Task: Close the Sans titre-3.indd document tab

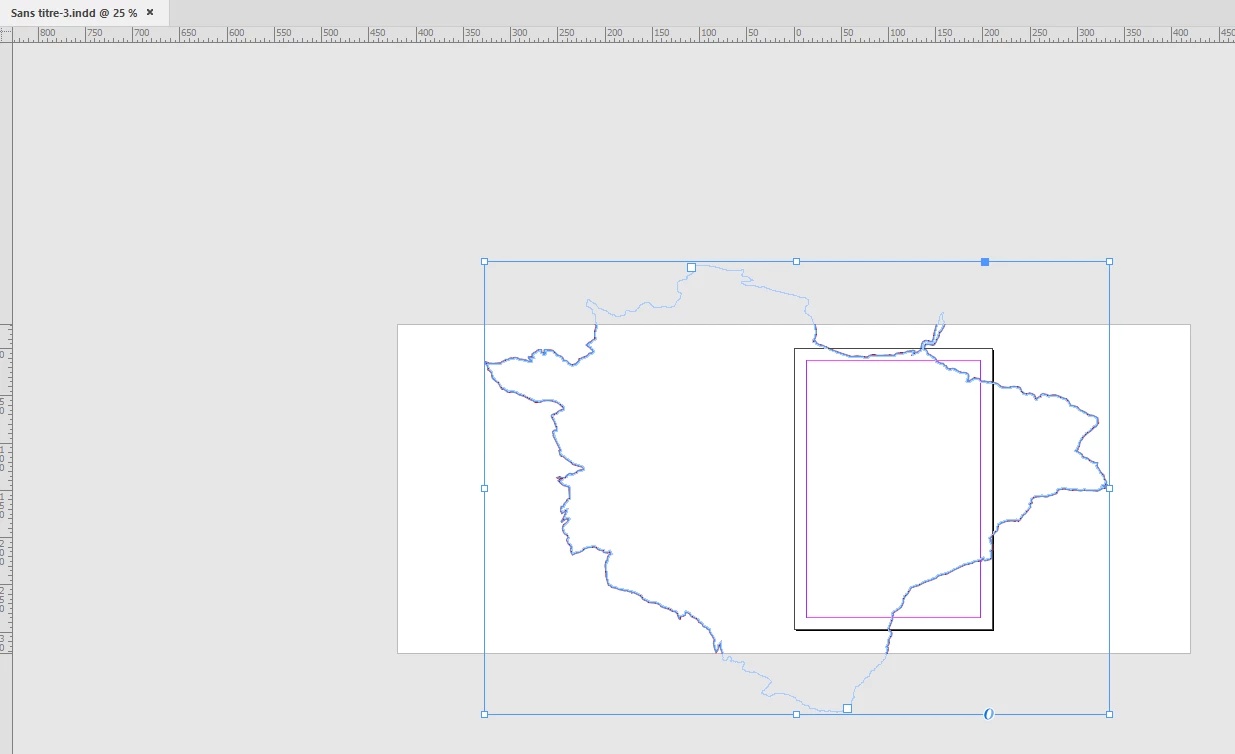Action: [x=150, y=13]
